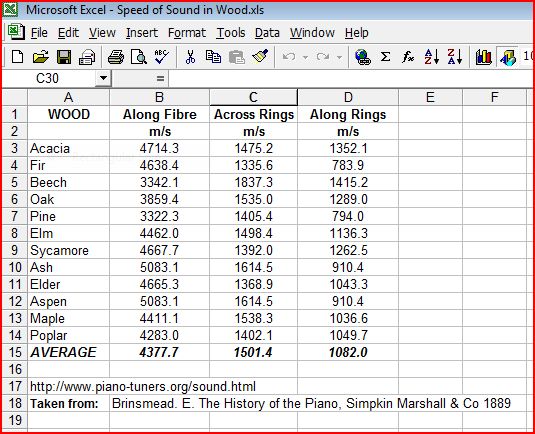Run the ABC spelling check icon

[161, 57]
